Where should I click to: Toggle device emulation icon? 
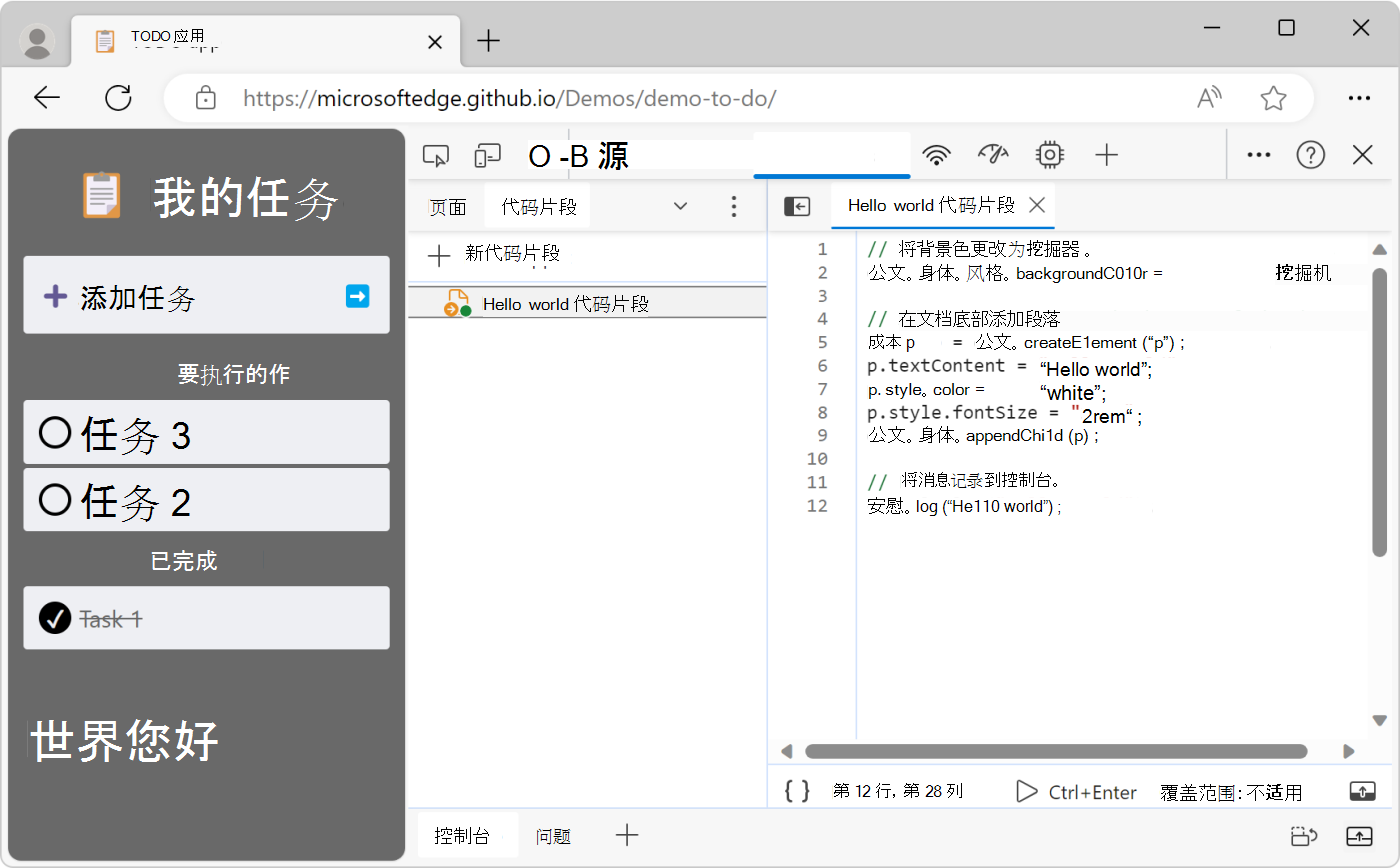coord(487,155)
